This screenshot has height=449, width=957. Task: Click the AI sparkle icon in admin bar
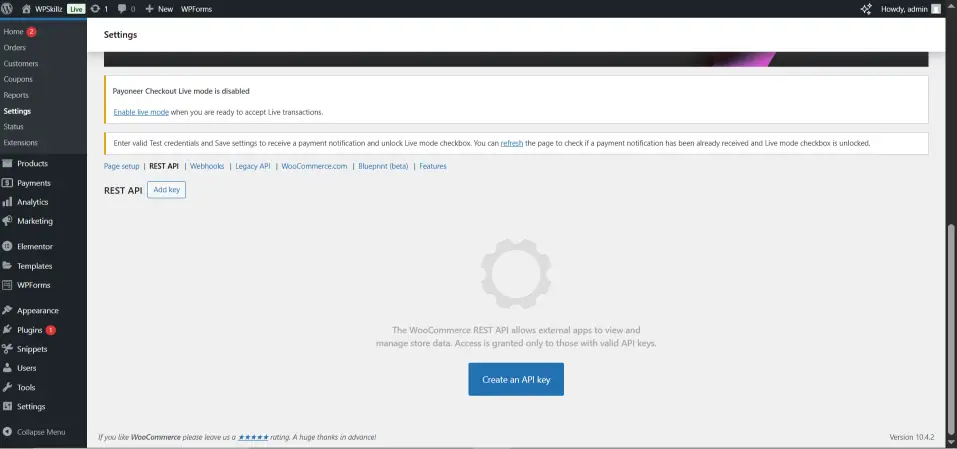pos(865,9)
